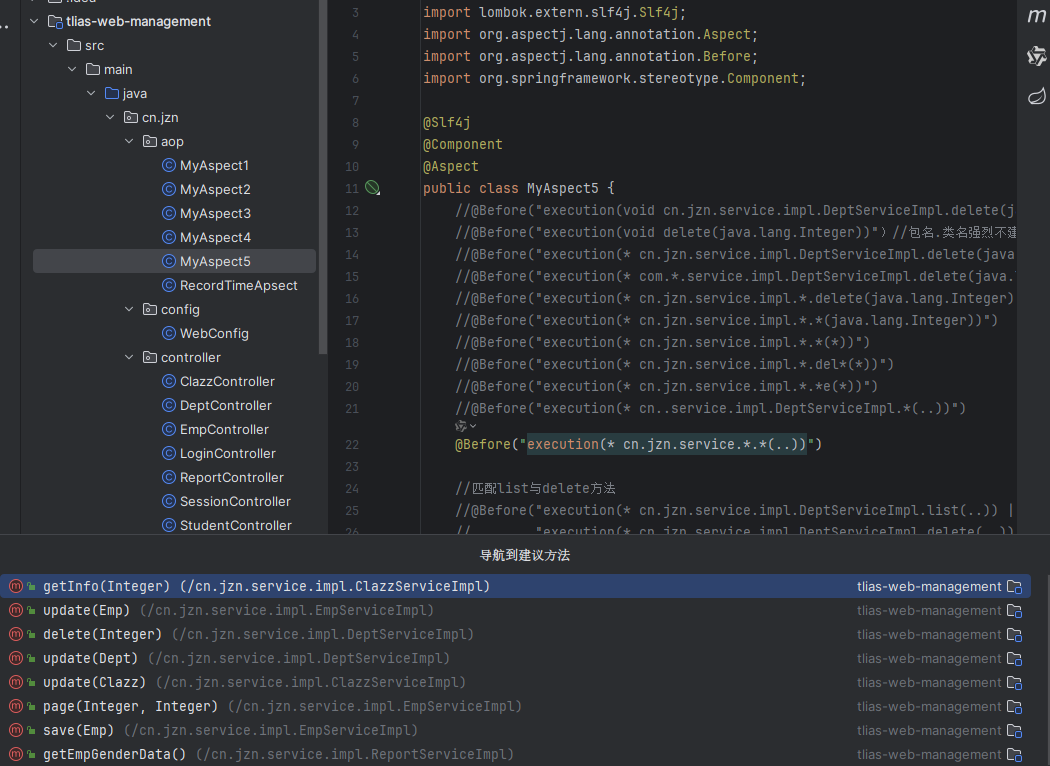Click the method icon beside update(Emp)
Image resolution: width=1050 pixels, height=766 pixels.
coord(16,611)
